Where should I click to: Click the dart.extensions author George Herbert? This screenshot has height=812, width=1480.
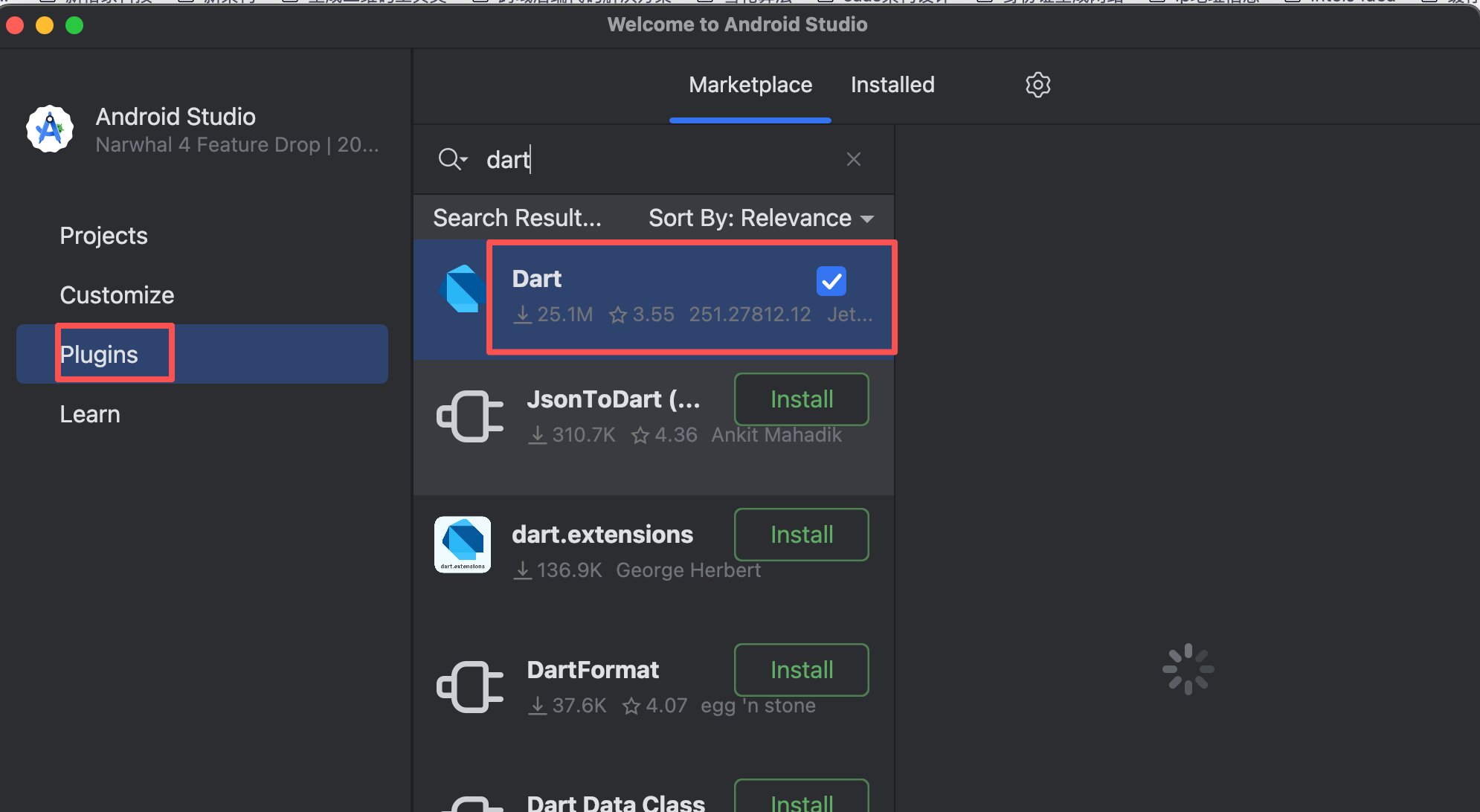tap(688, 570)
